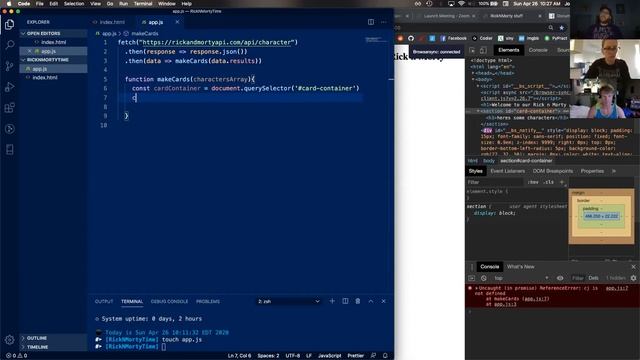Click the Styles Filter input field
Screen dimensions: 640x360
click(x=495, y=182)
